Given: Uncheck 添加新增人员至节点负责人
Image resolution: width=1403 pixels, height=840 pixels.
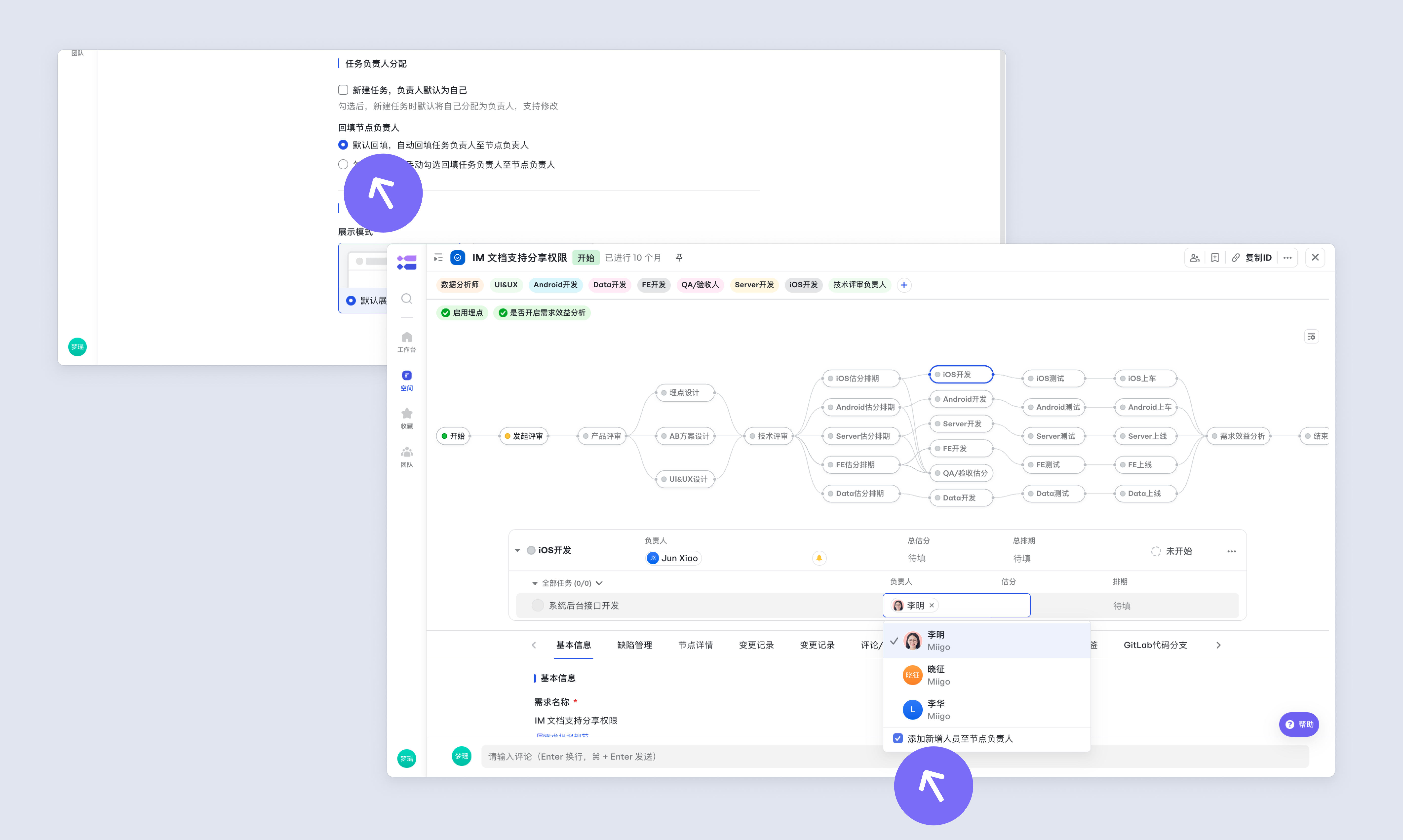Looking at the screenshot, I should point(897,739).
